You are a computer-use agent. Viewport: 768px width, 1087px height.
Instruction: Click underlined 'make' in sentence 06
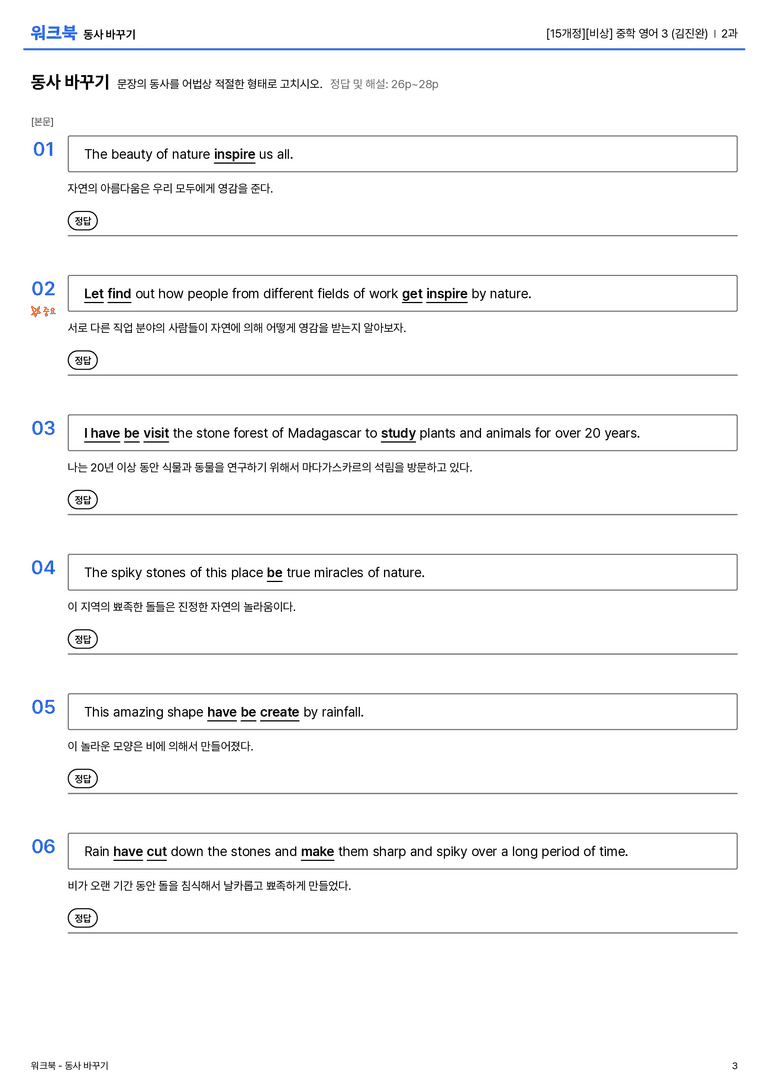317,851
